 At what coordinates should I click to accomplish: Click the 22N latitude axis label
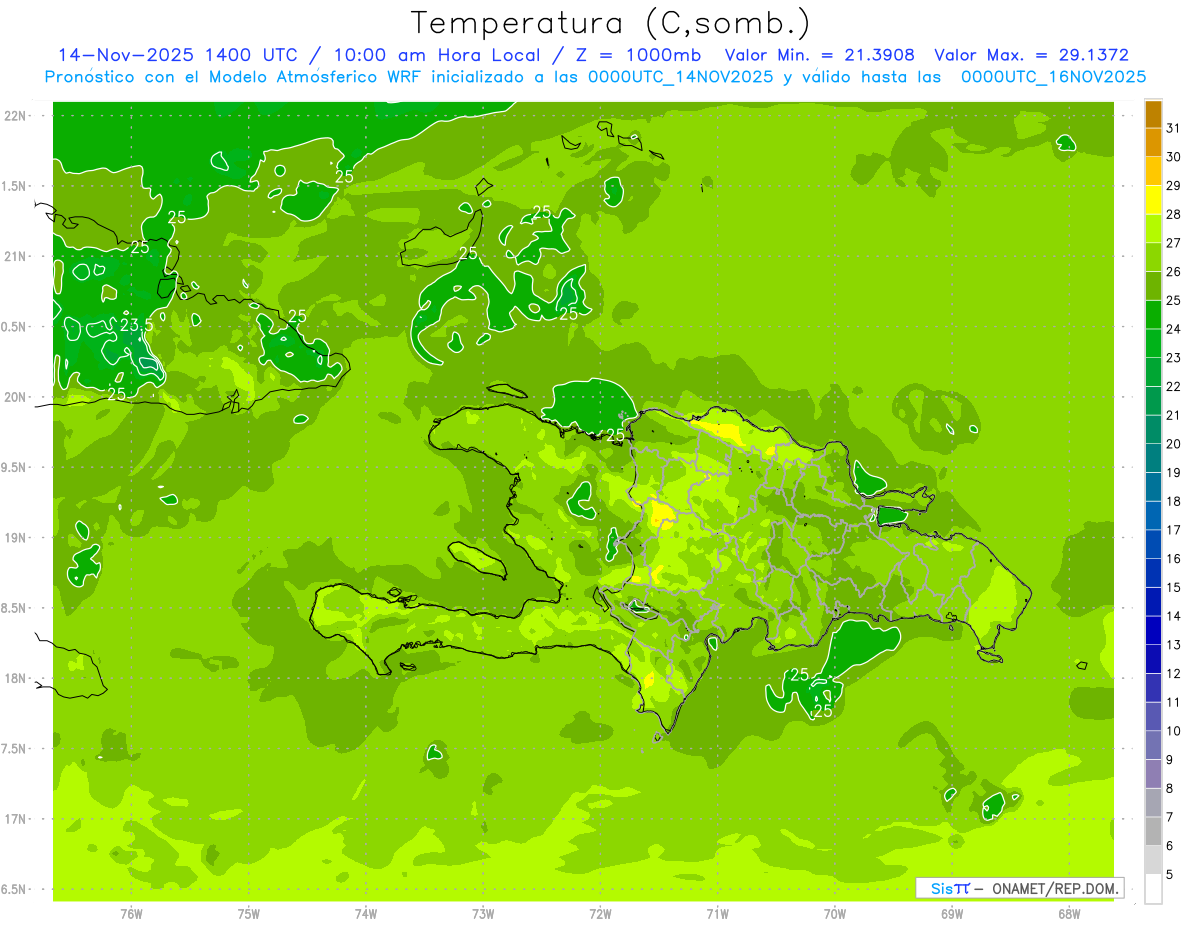coord(15,116)
